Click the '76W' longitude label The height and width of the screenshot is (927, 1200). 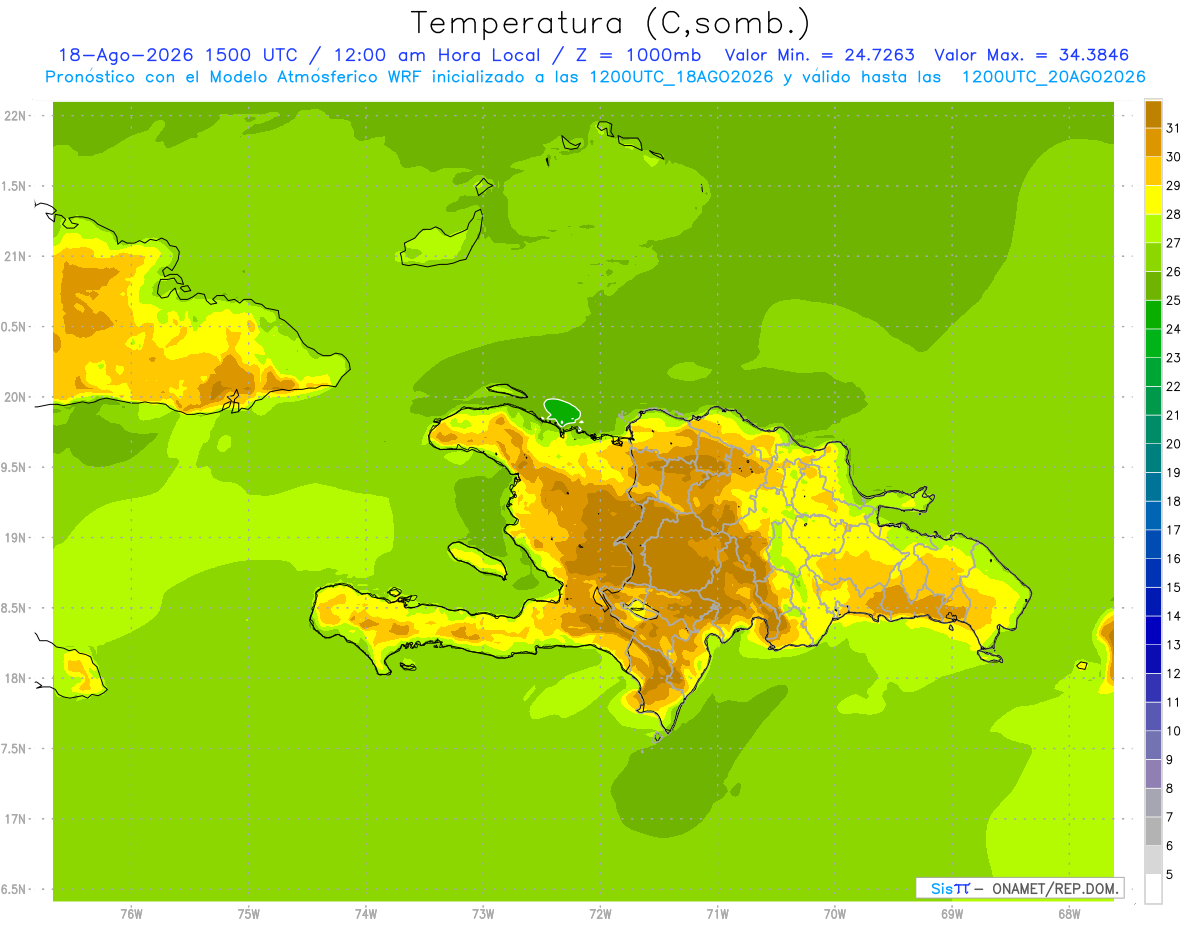pyautogui.click(x=131, y=914)
